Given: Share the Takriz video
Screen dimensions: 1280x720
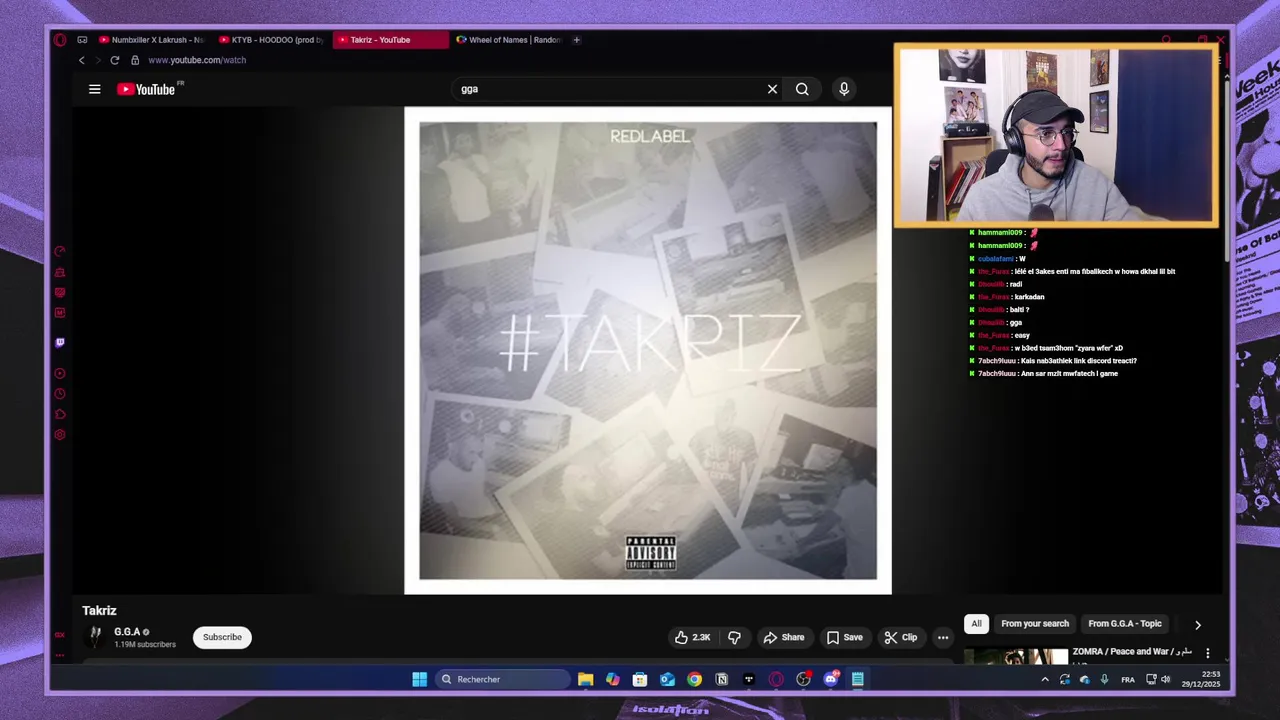Looking at the screenshot, I should pyautogui.click(x=783, y=637).
